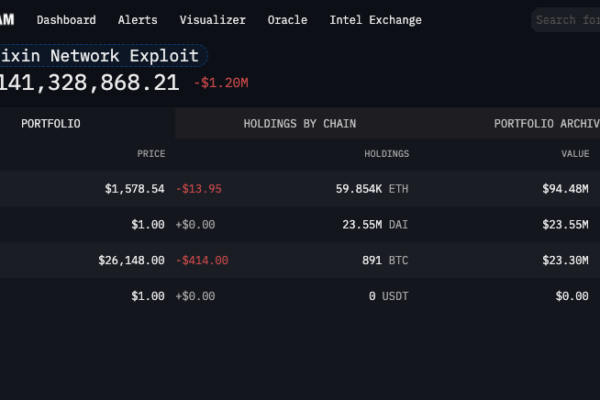Open the Intel Exchange page
Image resolution: width=600 pixels, height=400 pixels.
(375, 20)
